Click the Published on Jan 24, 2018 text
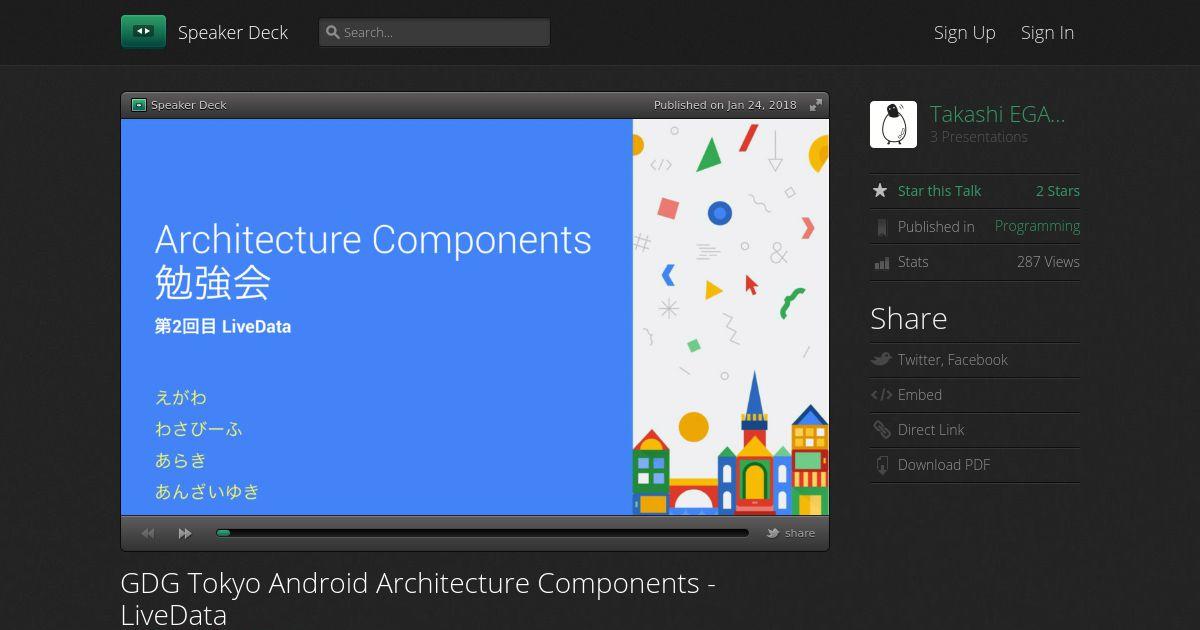The height and width of the screenshot is (630, 1200). pyautogui.click(x=725, y=105)
